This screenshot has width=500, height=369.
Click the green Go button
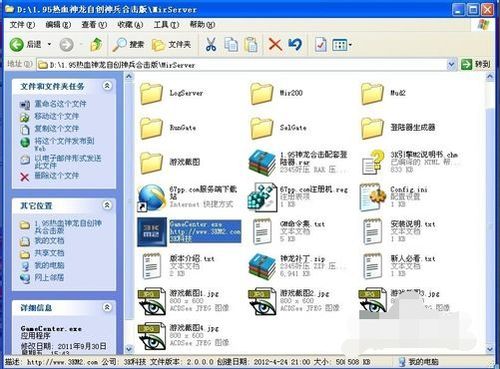476,64
